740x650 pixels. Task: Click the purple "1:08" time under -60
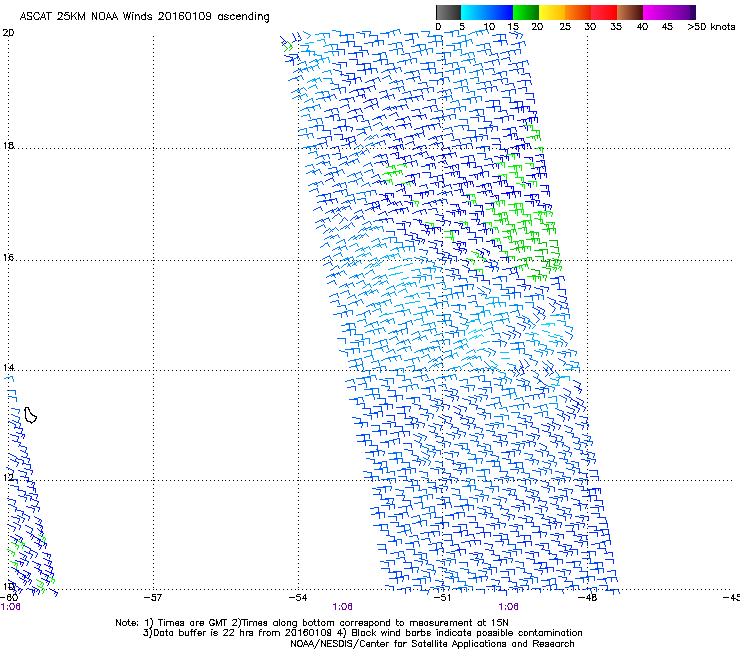(x=10, y=607)
